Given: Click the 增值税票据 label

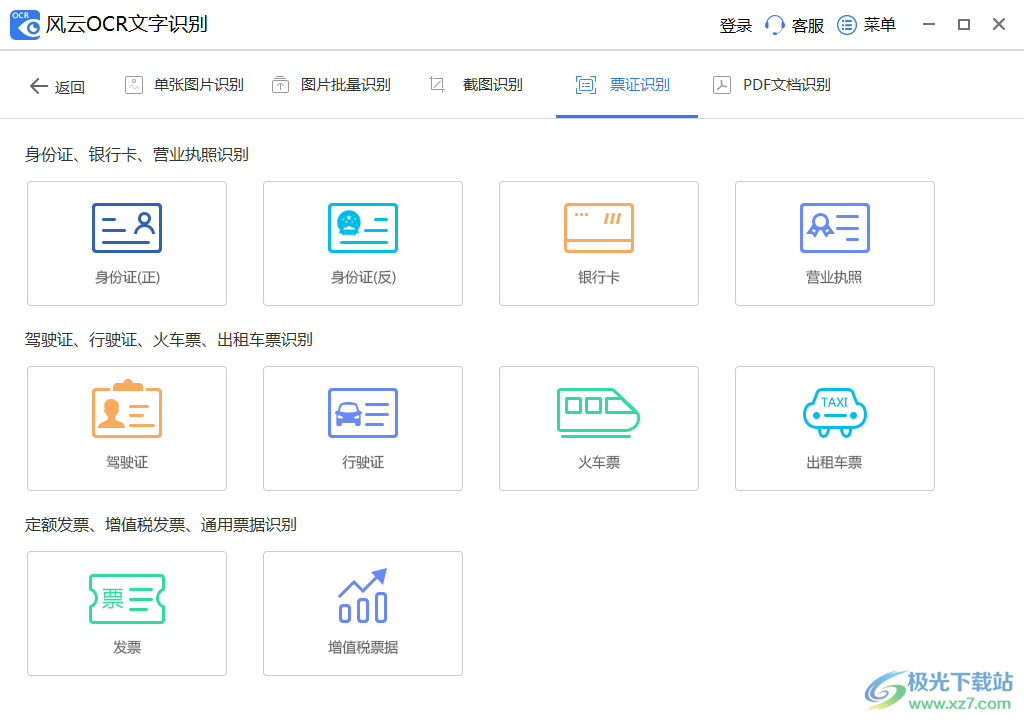Looking at the screenshot, I should (363, 647).
